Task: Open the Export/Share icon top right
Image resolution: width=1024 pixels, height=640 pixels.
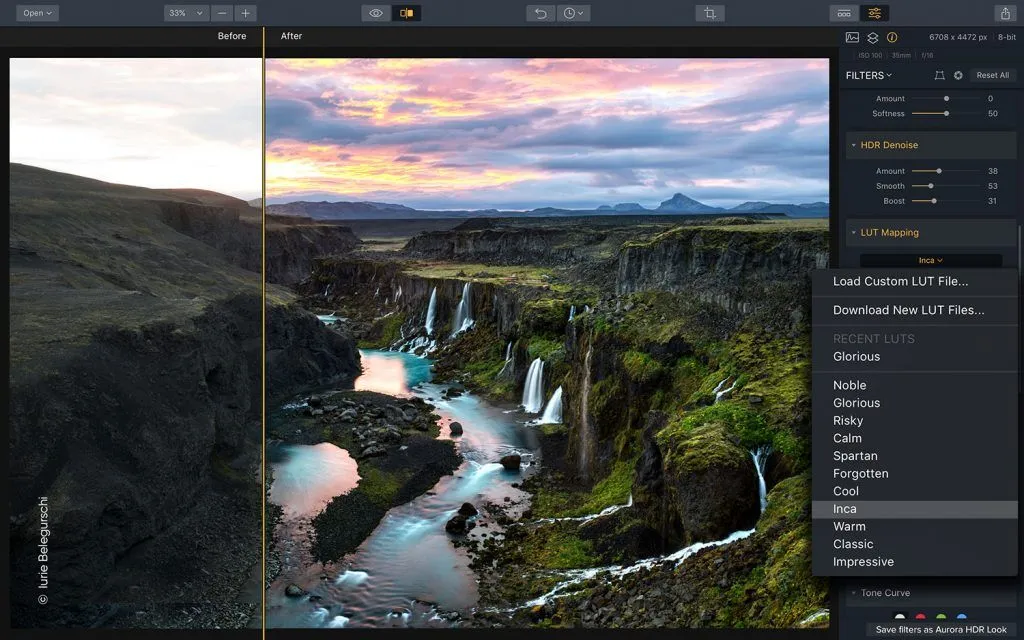Action: (x=1007, y=13)
